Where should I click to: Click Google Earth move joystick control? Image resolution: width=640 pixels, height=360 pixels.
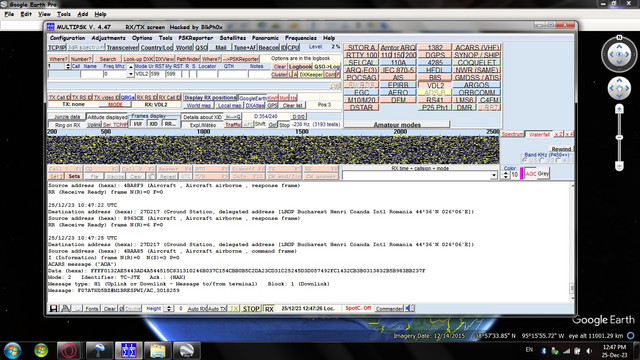619,89
